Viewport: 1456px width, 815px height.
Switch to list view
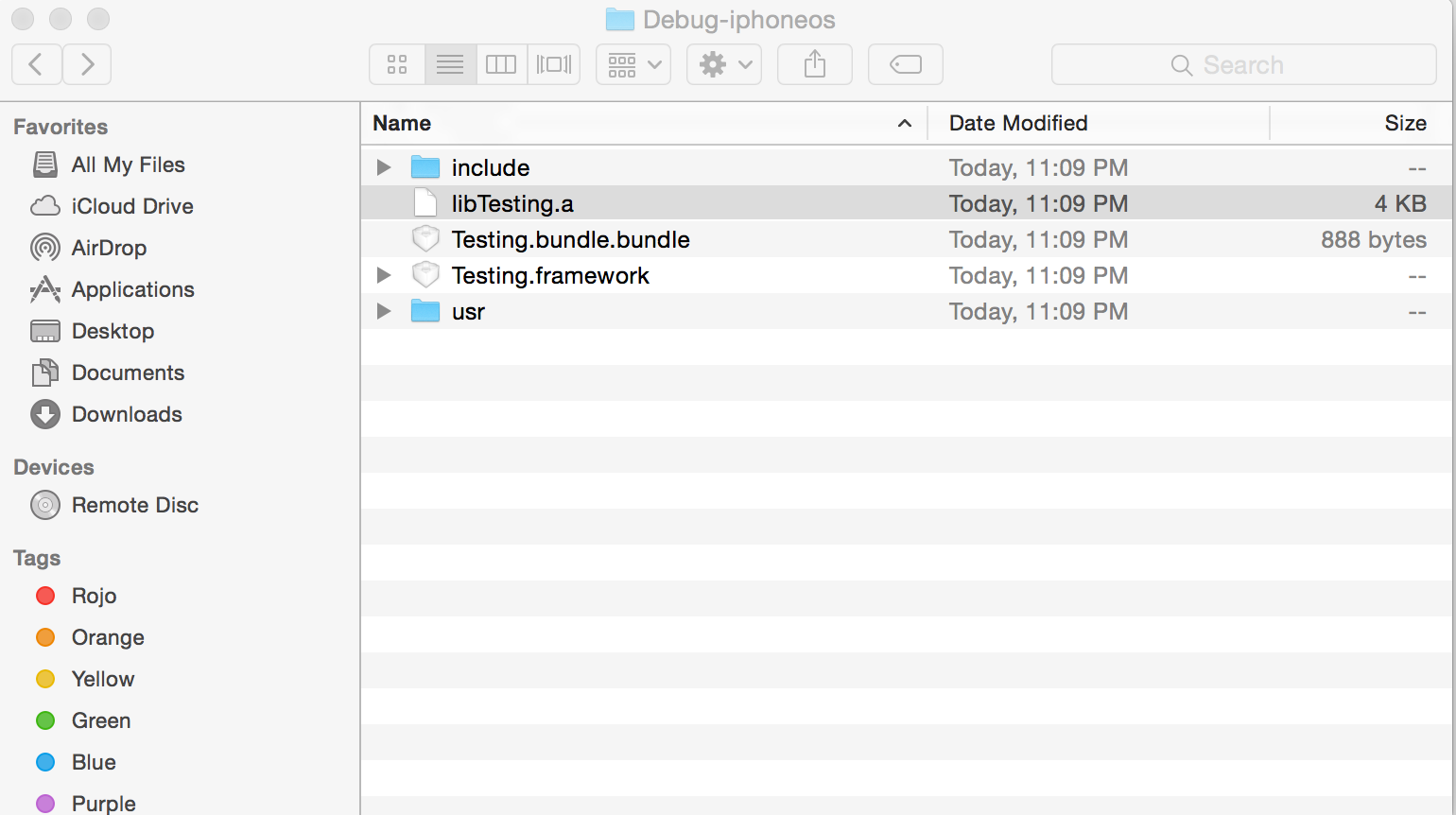point(450,64)
